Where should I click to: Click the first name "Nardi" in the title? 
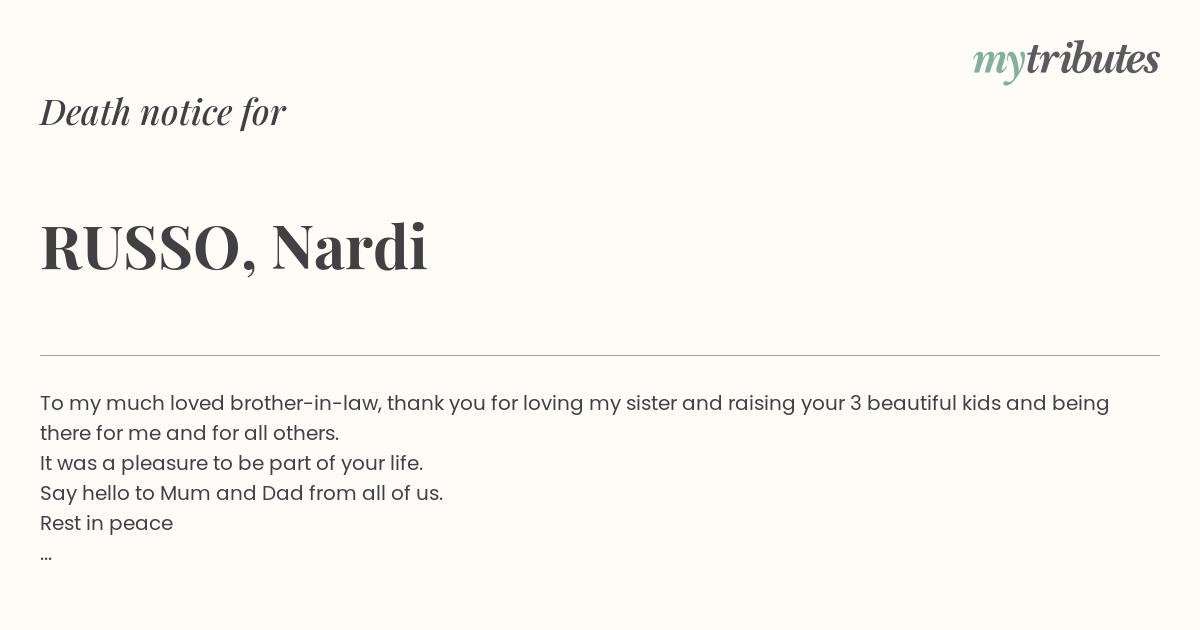350,246
